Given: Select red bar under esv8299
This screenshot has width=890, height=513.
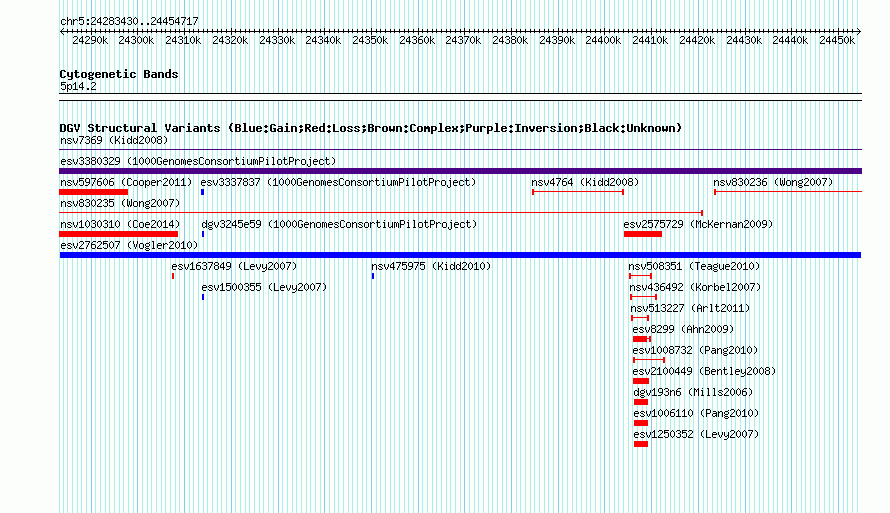Looking at the screenshot, I should tap(641, 339).
